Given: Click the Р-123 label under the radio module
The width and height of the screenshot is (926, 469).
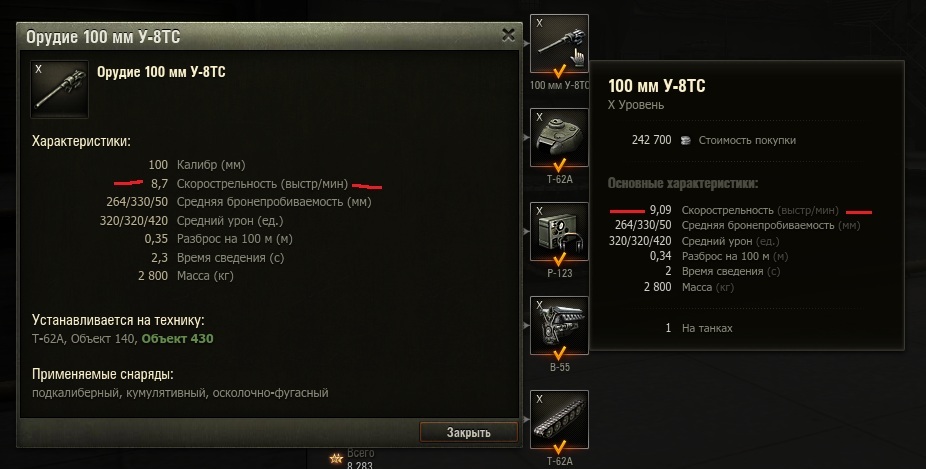Looking at the screenshot, I should (559, 273).
